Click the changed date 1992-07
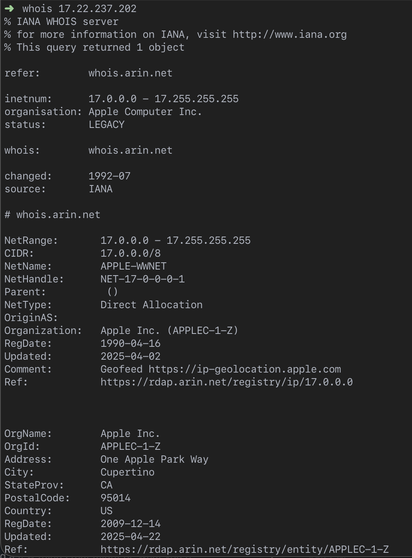Image resolution: width=412 pixels, height=558 pixels. [x=110, y=176]
